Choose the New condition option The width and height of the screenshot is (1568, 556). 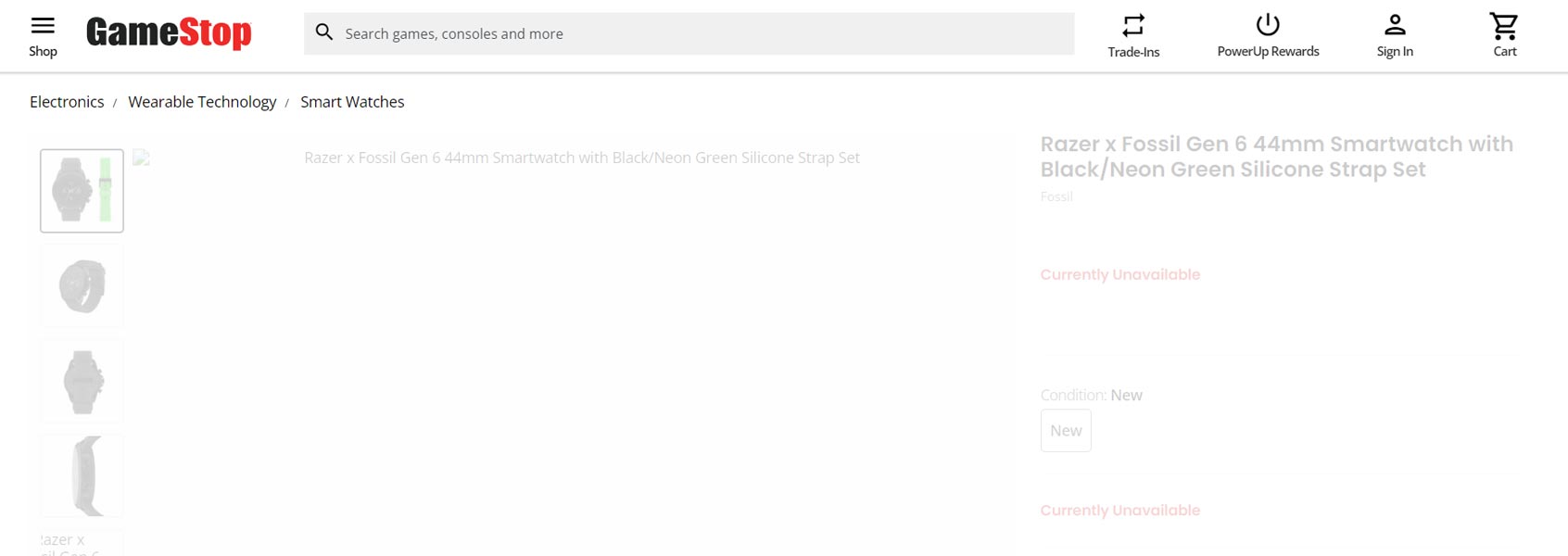[1066, 431]
